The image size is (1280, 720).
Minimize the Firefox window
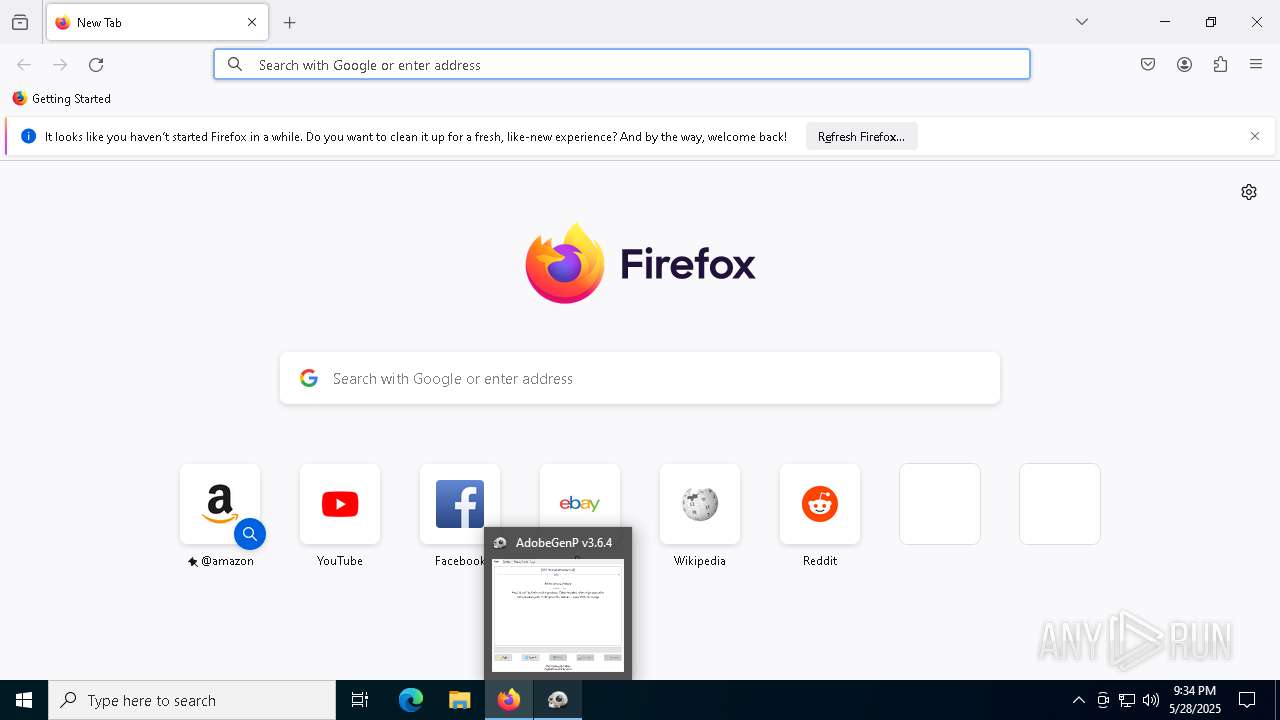click(1165, 22)
